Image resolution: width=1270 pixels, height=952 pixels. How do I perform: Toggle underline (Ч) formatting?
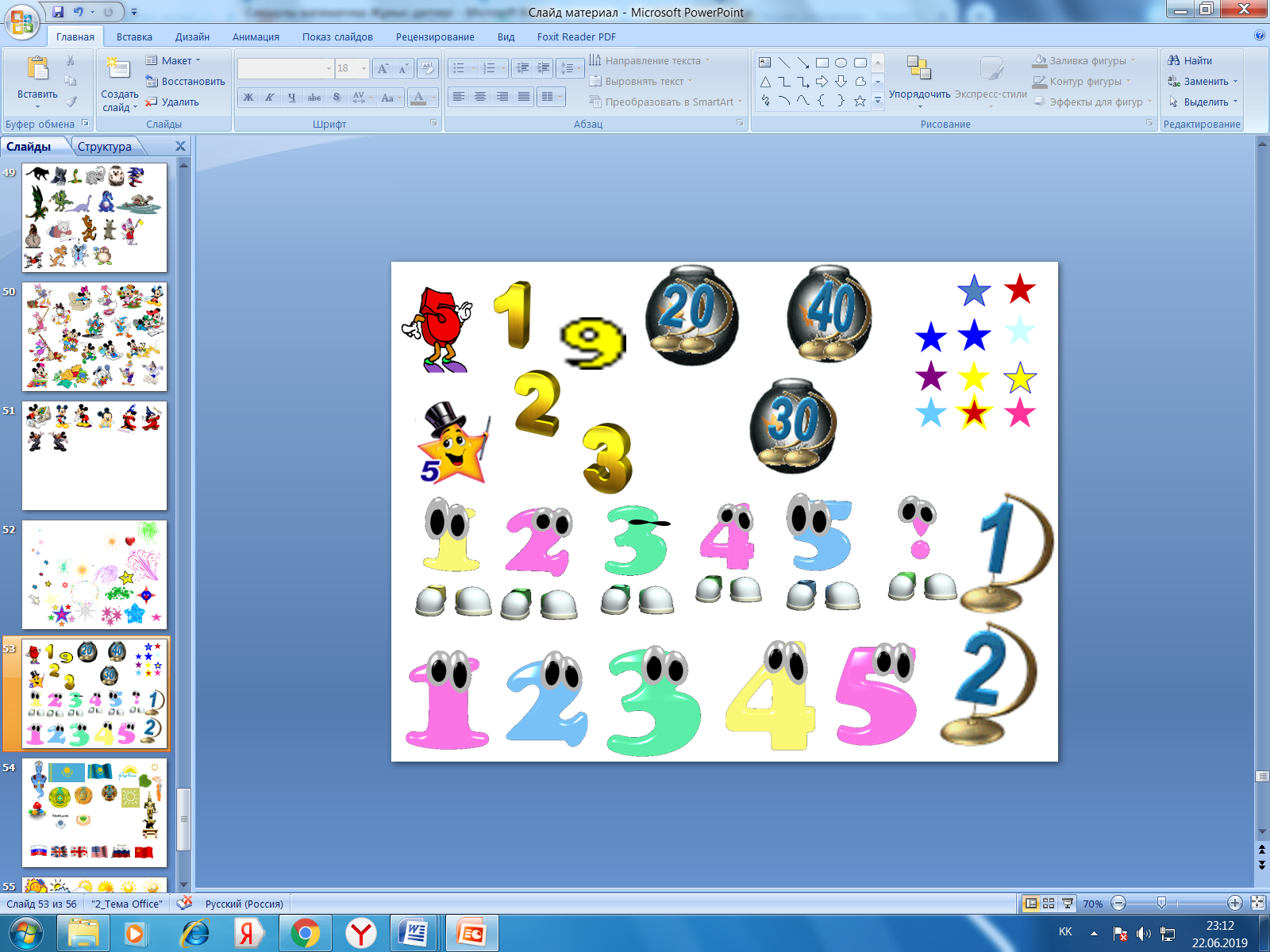(292, 98)
